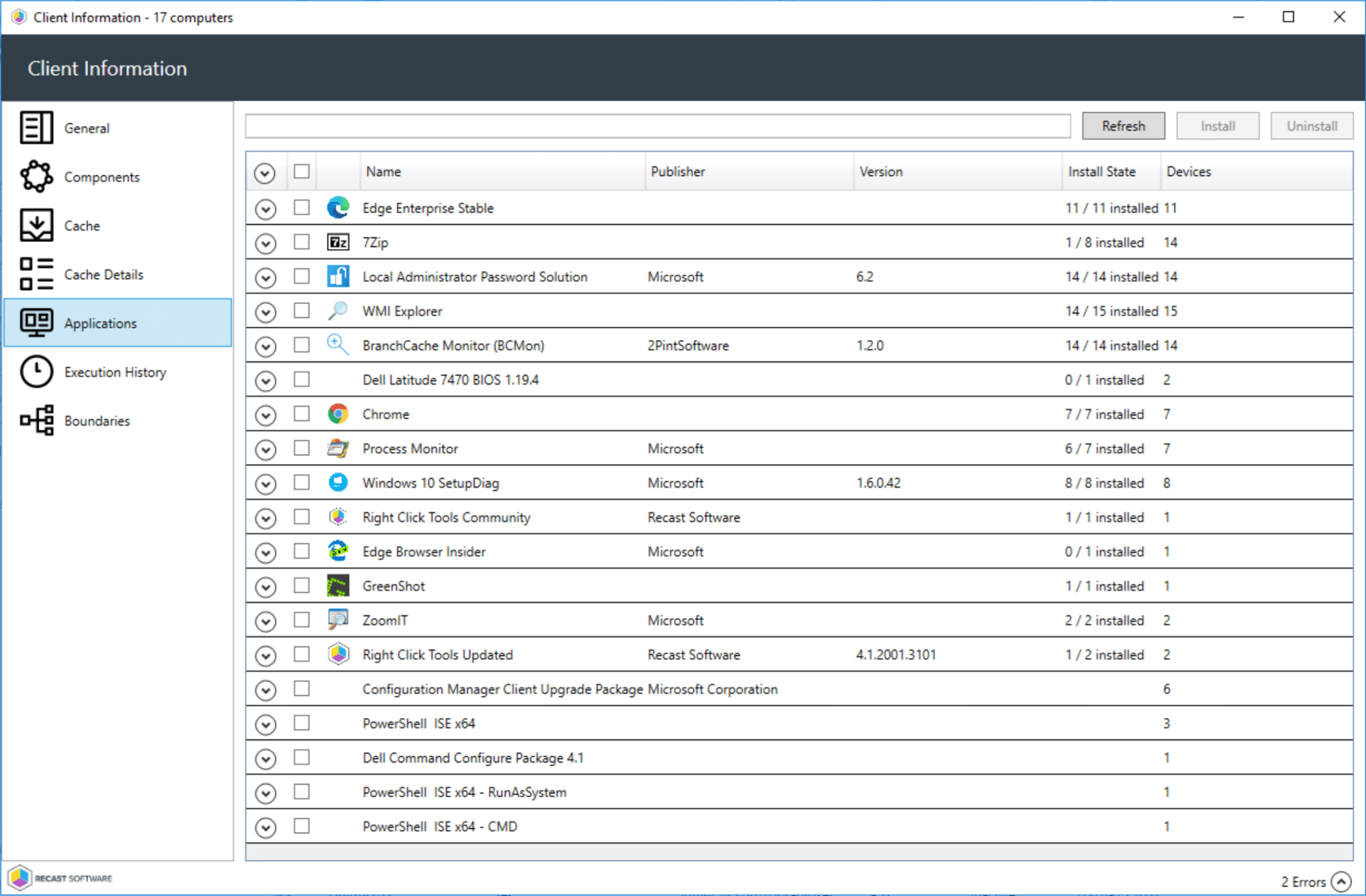Click the application search filter field

658,126
